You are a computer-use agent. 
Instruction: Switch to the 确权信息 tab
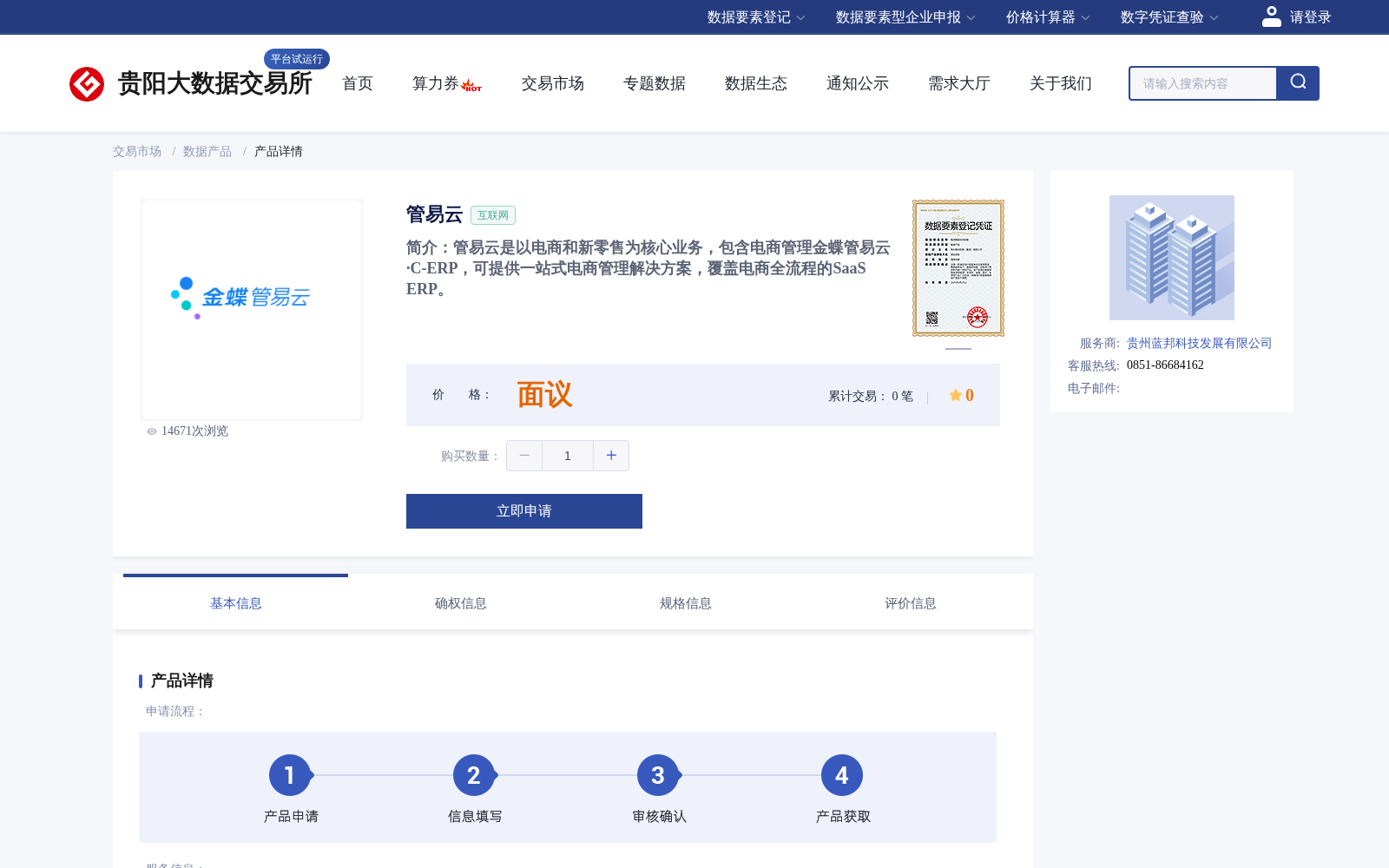point(461,603)
